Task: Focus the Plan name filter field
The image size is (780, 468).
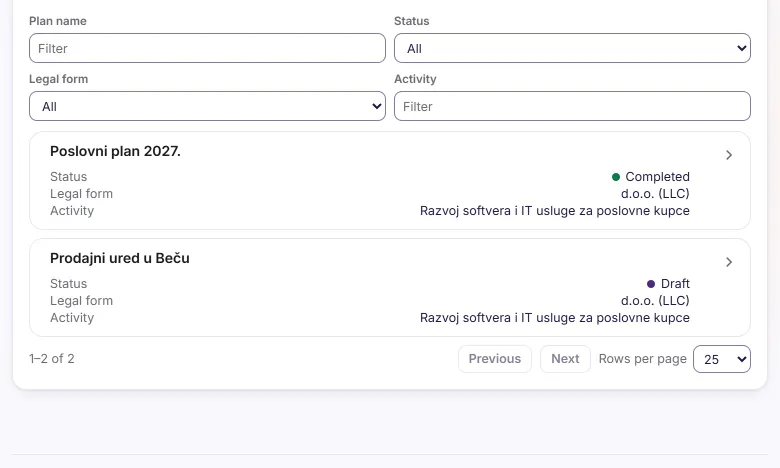Action: point(207,48)
